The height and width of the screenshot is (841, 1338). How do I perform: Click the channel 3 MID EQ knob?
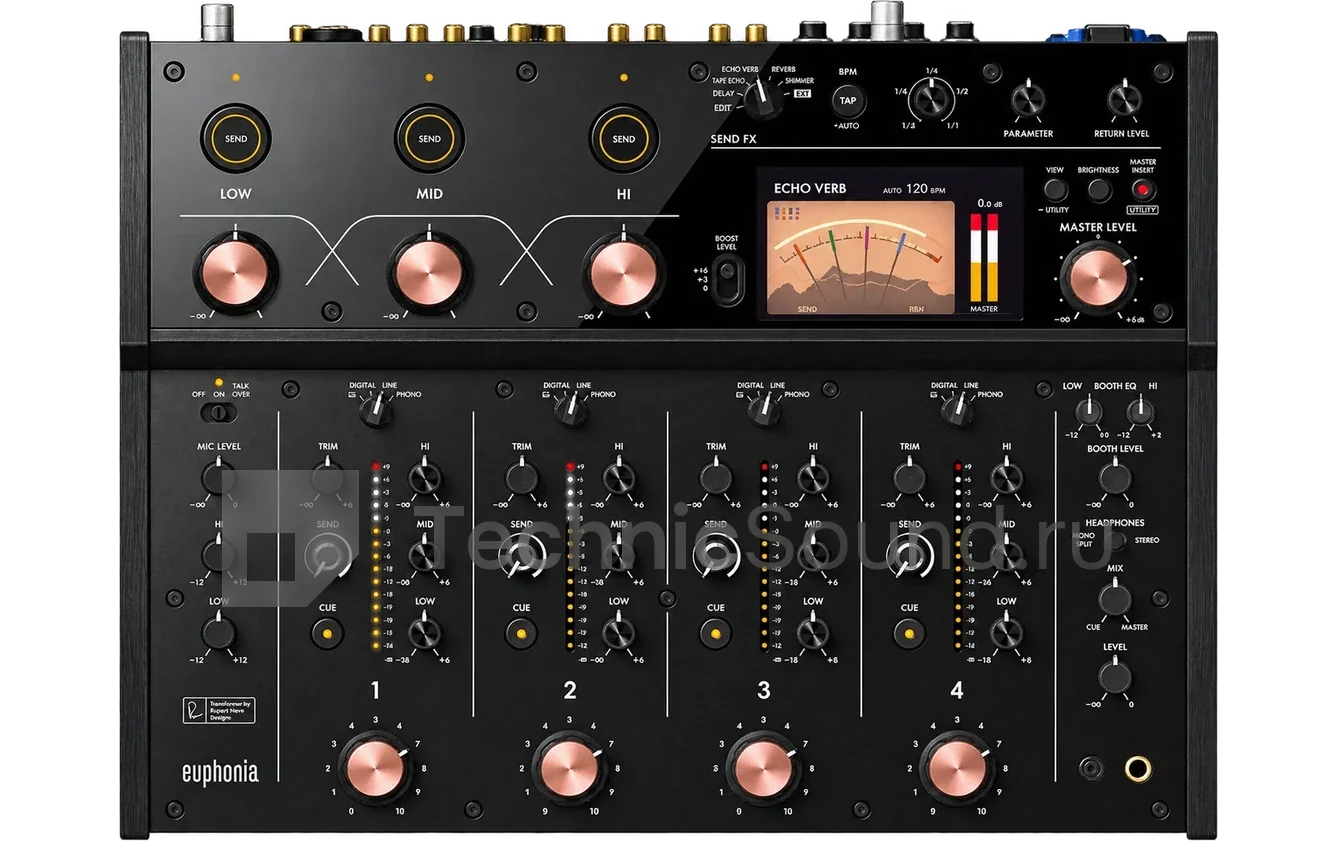812,555
